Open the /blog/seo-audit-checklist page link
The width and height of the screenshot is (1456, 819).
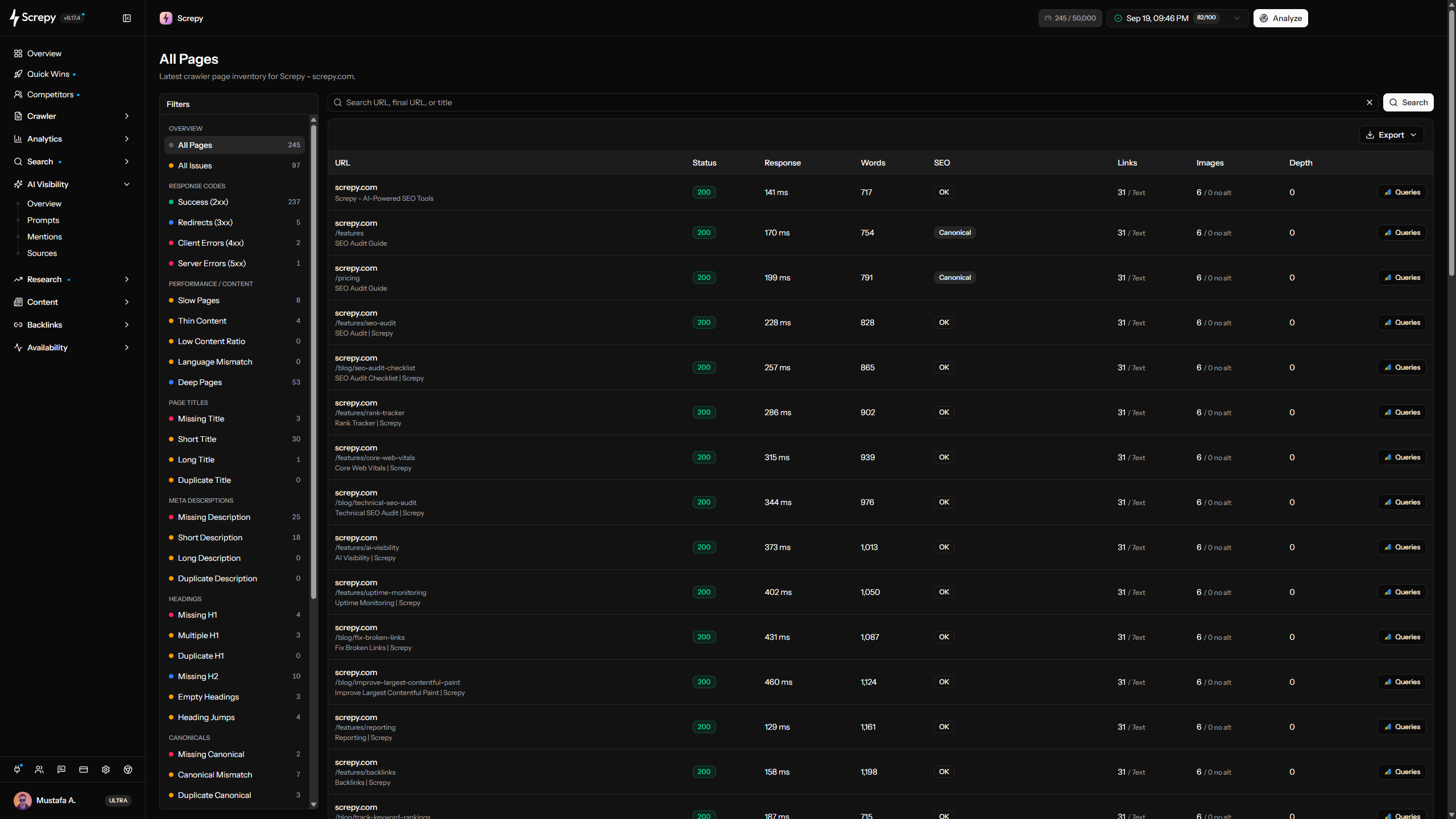375,368
